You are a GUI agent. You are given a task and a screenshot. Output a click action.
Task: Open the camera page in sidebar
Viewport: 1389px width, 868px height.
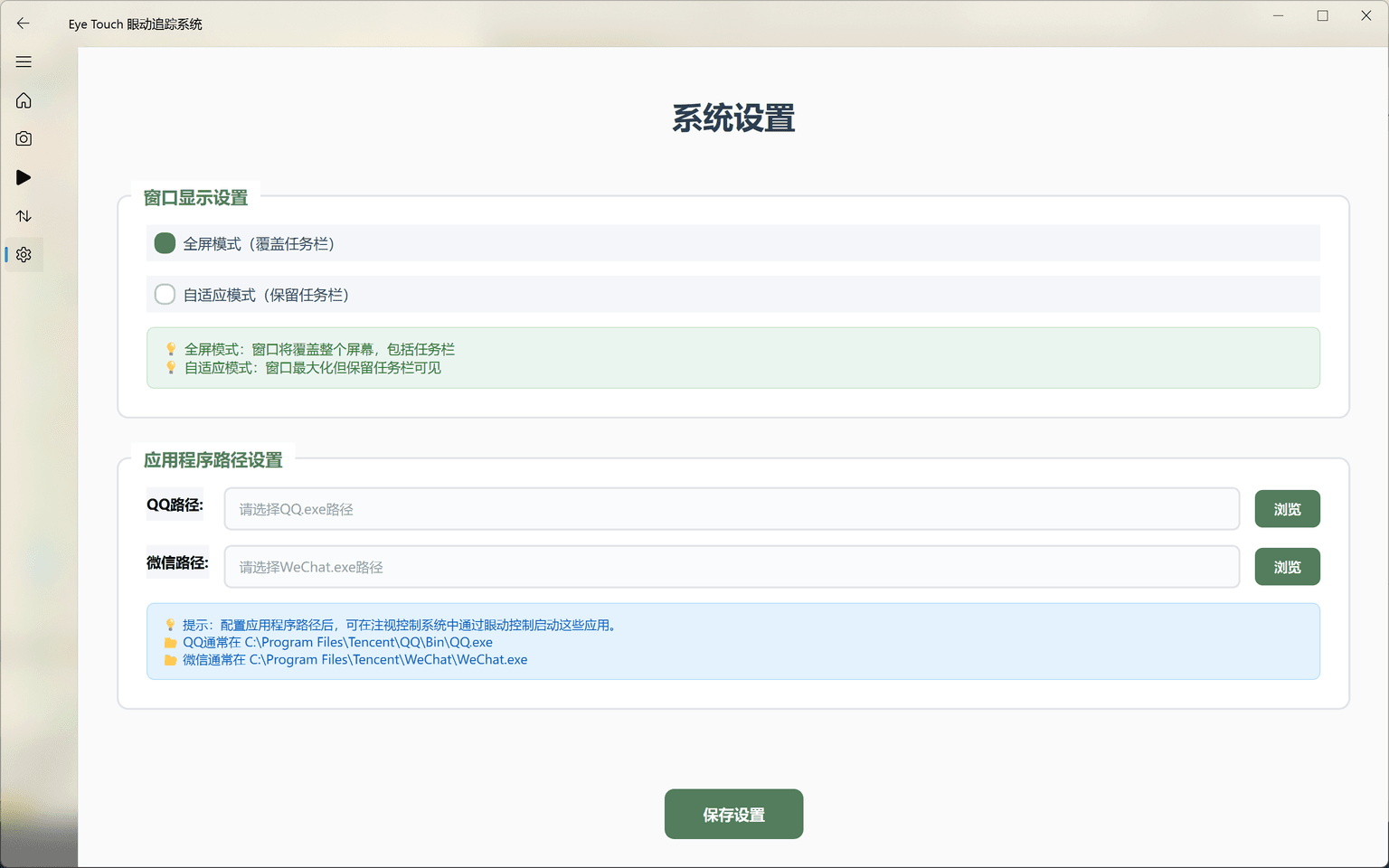24,138
